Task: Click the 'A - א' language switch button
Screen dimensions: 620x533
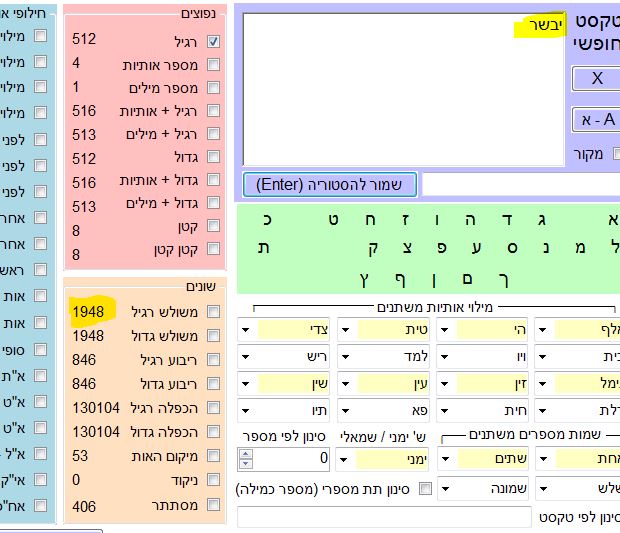Action: pos(596,120)
